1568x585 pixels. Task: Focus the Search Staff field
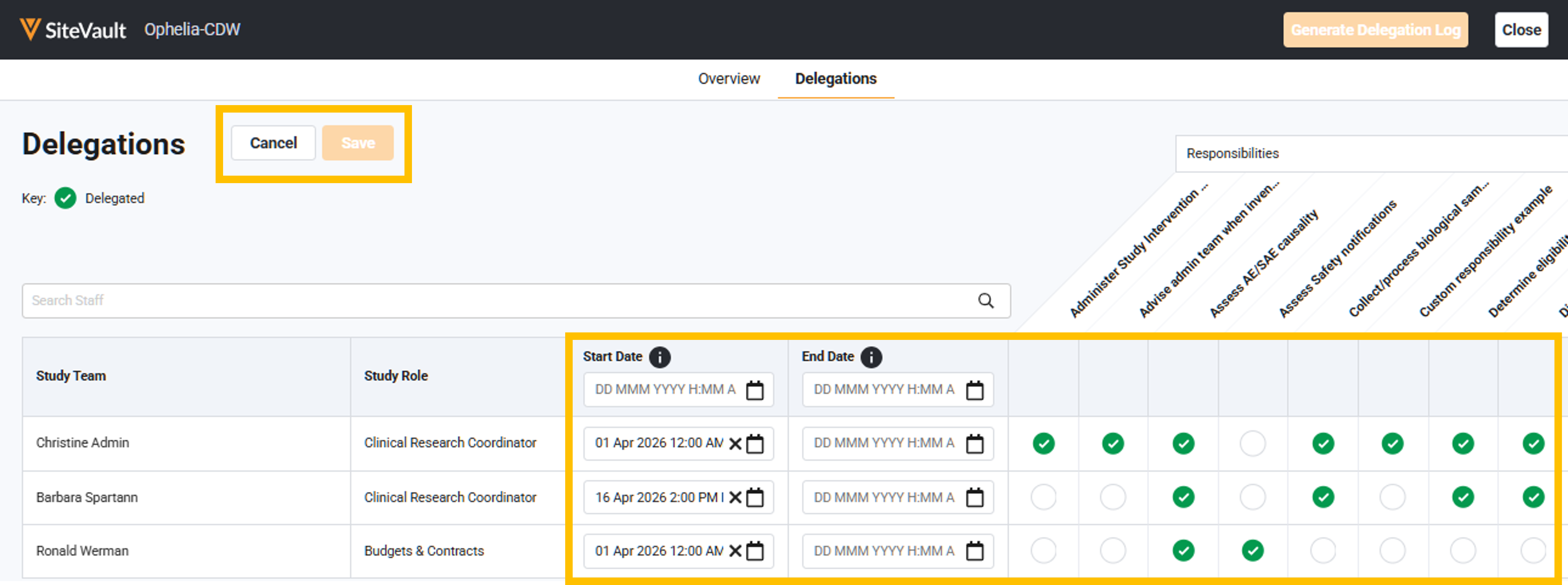(x=516, y=301)
